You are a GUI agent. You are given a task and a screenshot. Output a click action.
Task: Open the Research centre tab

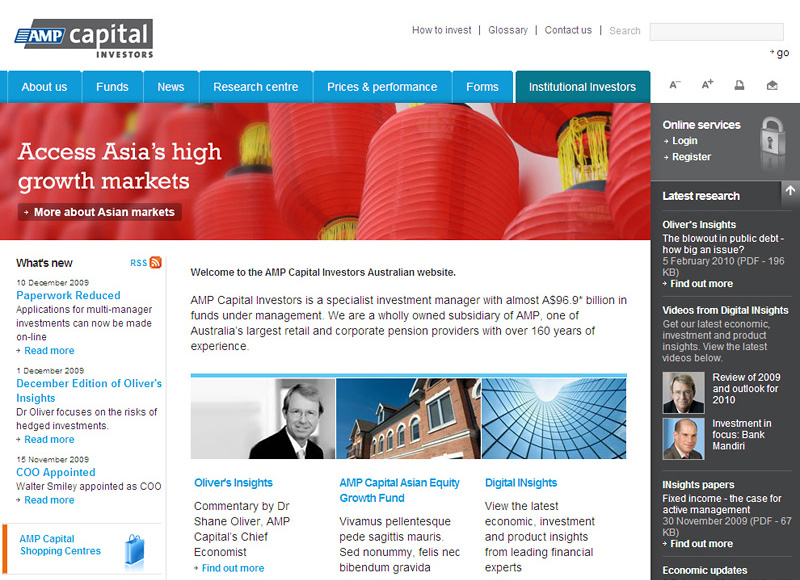click(x=254, y=87)
